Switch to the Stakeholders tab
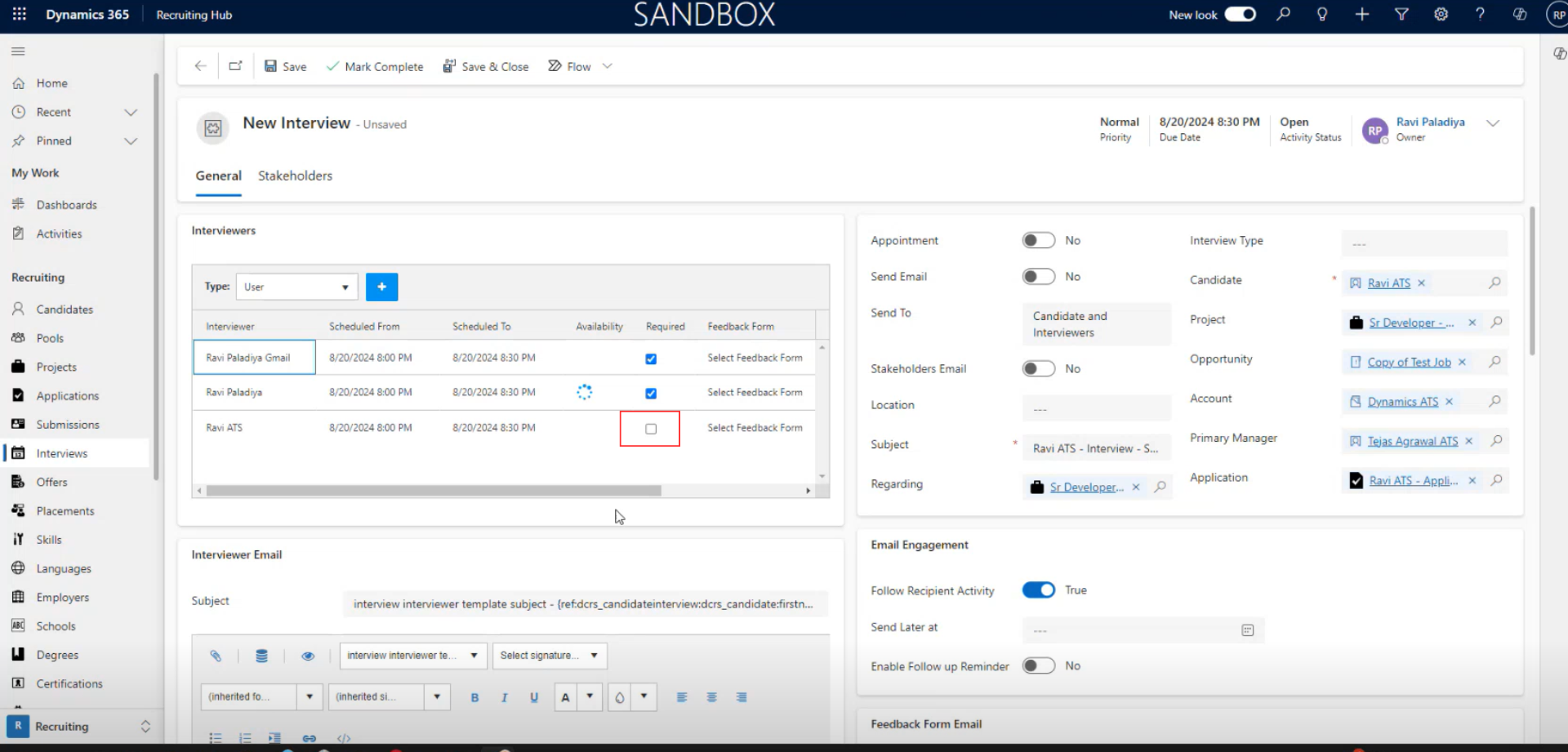This screenshot has width=1568, height=752. tap(295, 176)
